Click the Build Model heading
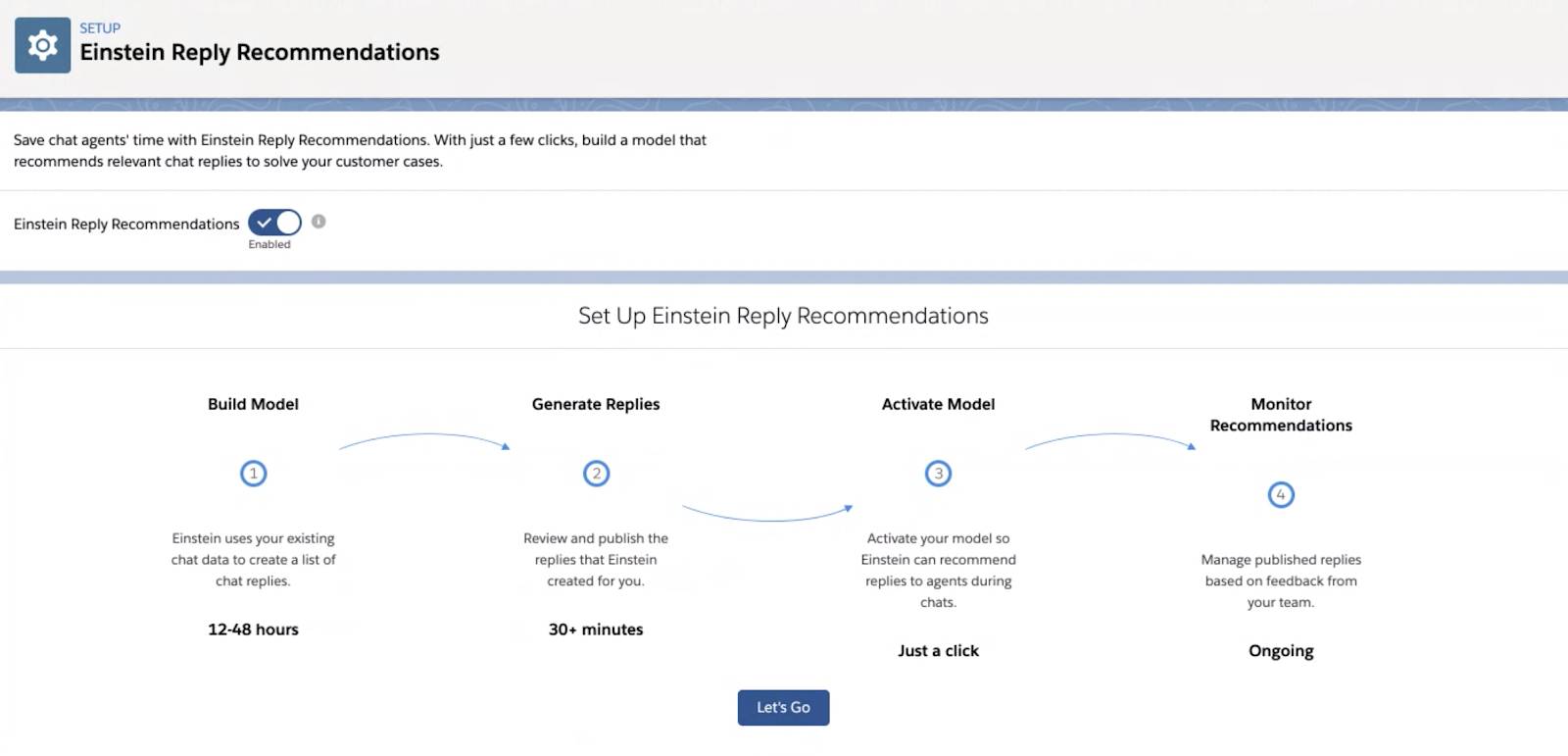Image resolution: width=1568 pixels, height=756 pixels. tap(253, 404)
